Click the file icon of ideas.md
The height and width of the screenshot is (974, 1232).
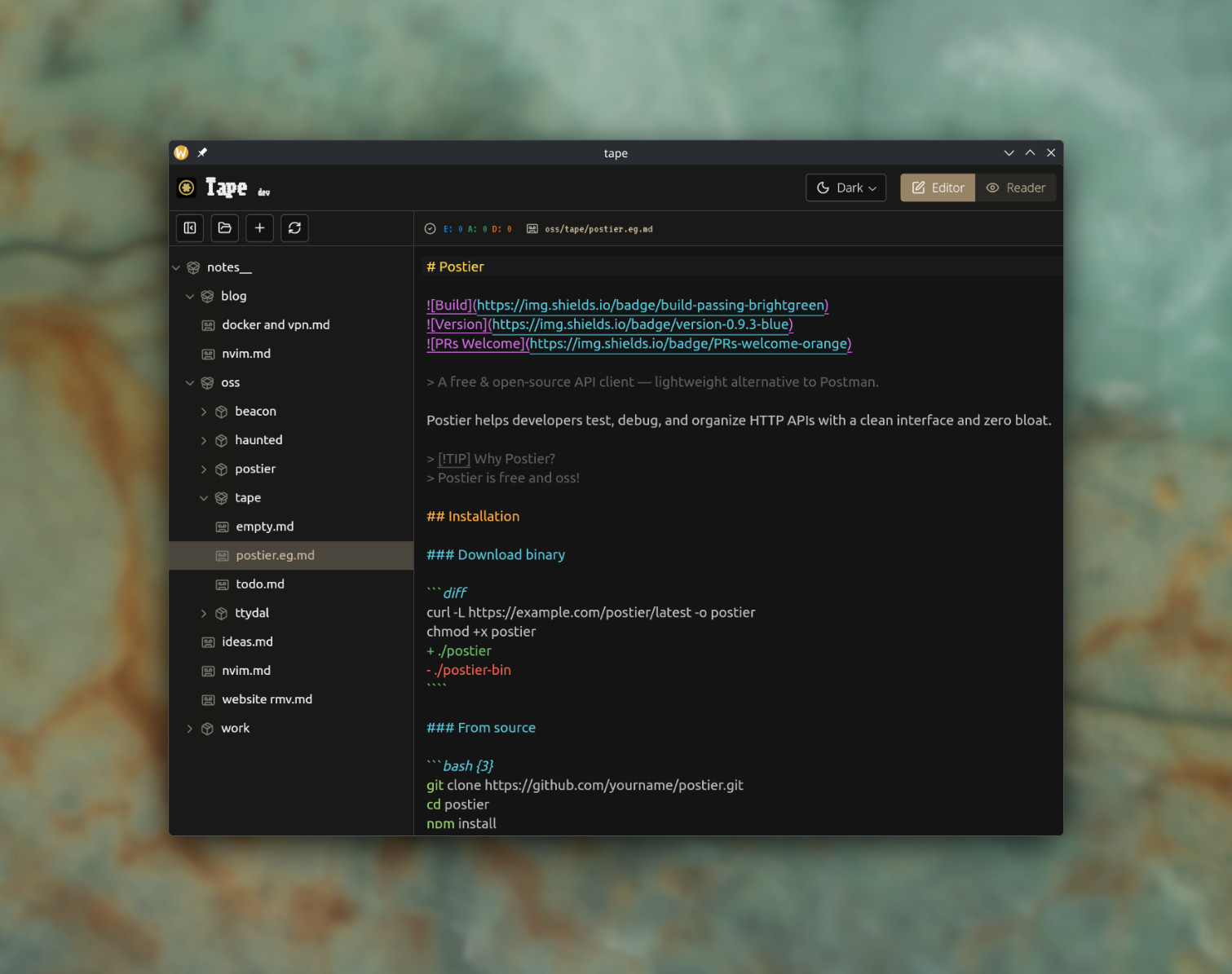pos(208,642)
